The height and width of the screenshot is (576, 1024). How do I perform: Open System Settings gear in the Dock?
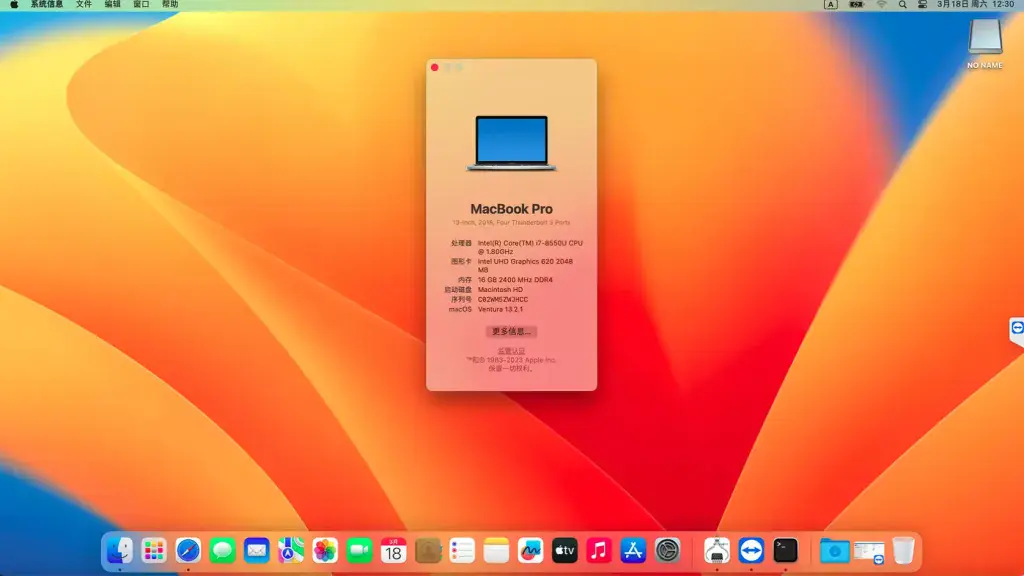tap(667, 551)
